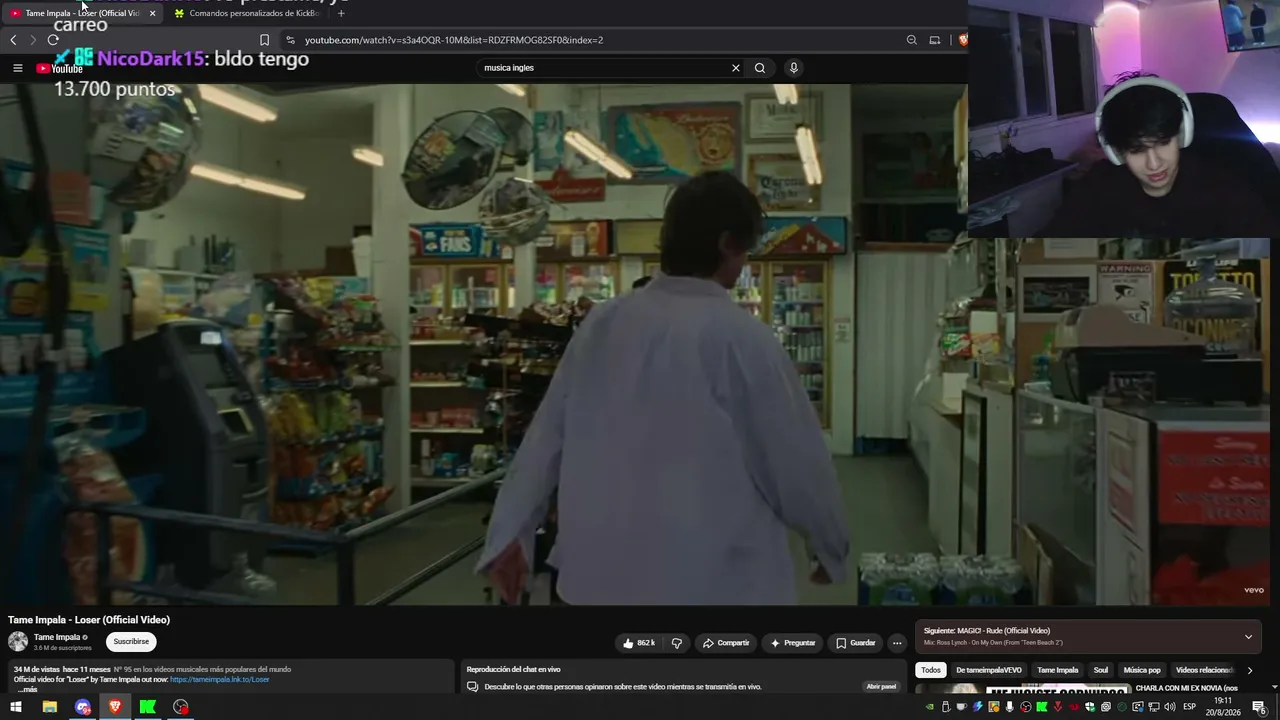This screenshot has width=1280, height=720.
Task: Bookmark this page in the address bar
Action: 264,40
